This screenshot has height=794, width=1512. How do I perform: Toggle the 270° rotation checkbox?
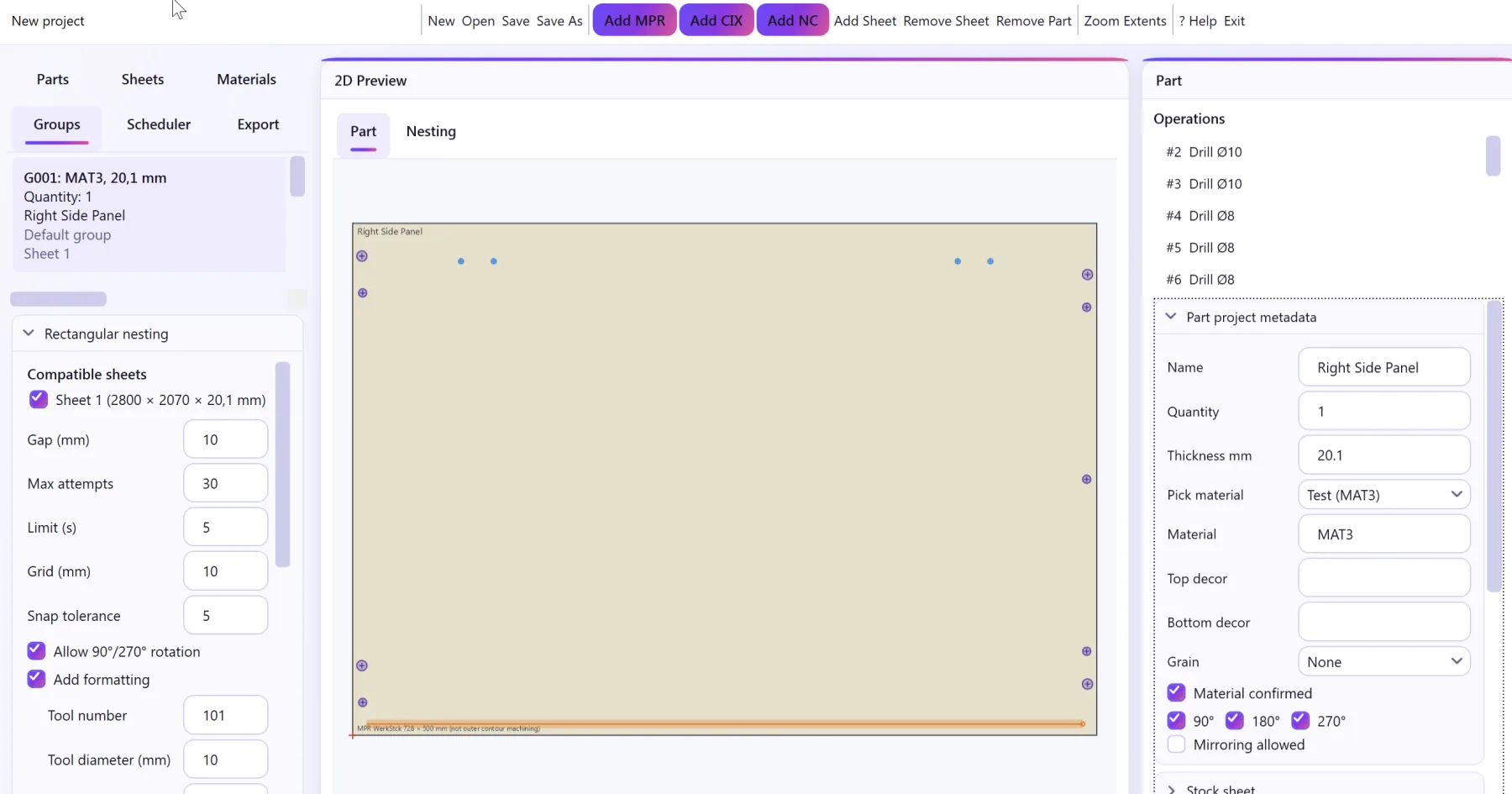[1300, 721]
